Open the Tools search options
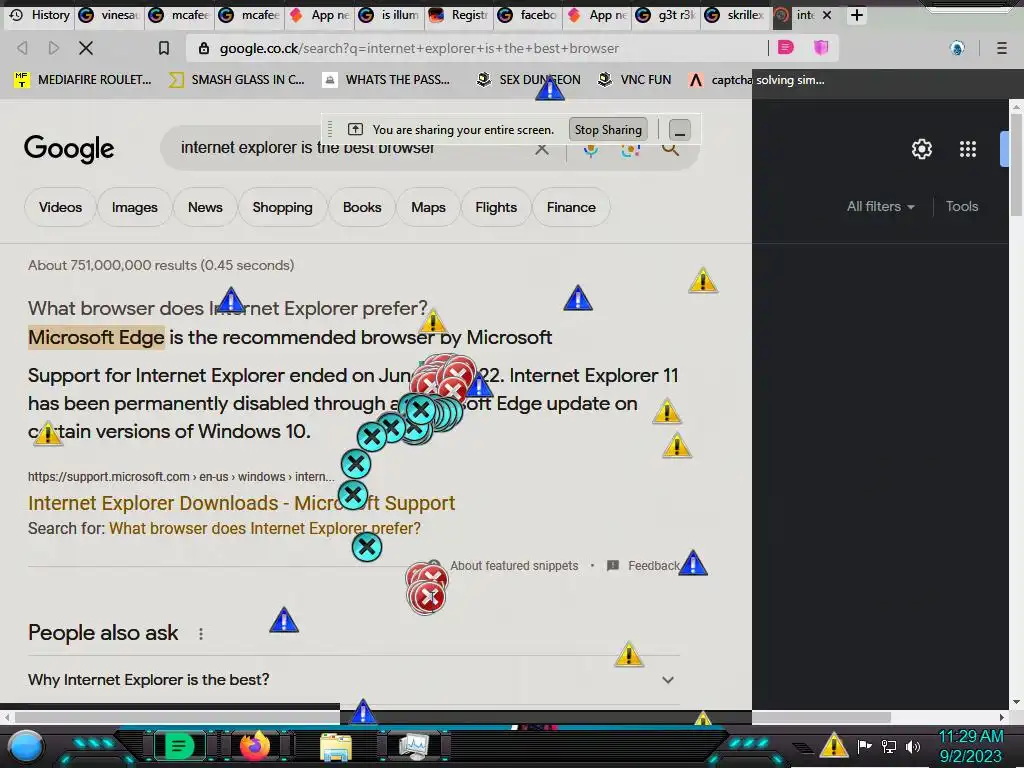This screenshot has height=768, width=1024. 962,206
